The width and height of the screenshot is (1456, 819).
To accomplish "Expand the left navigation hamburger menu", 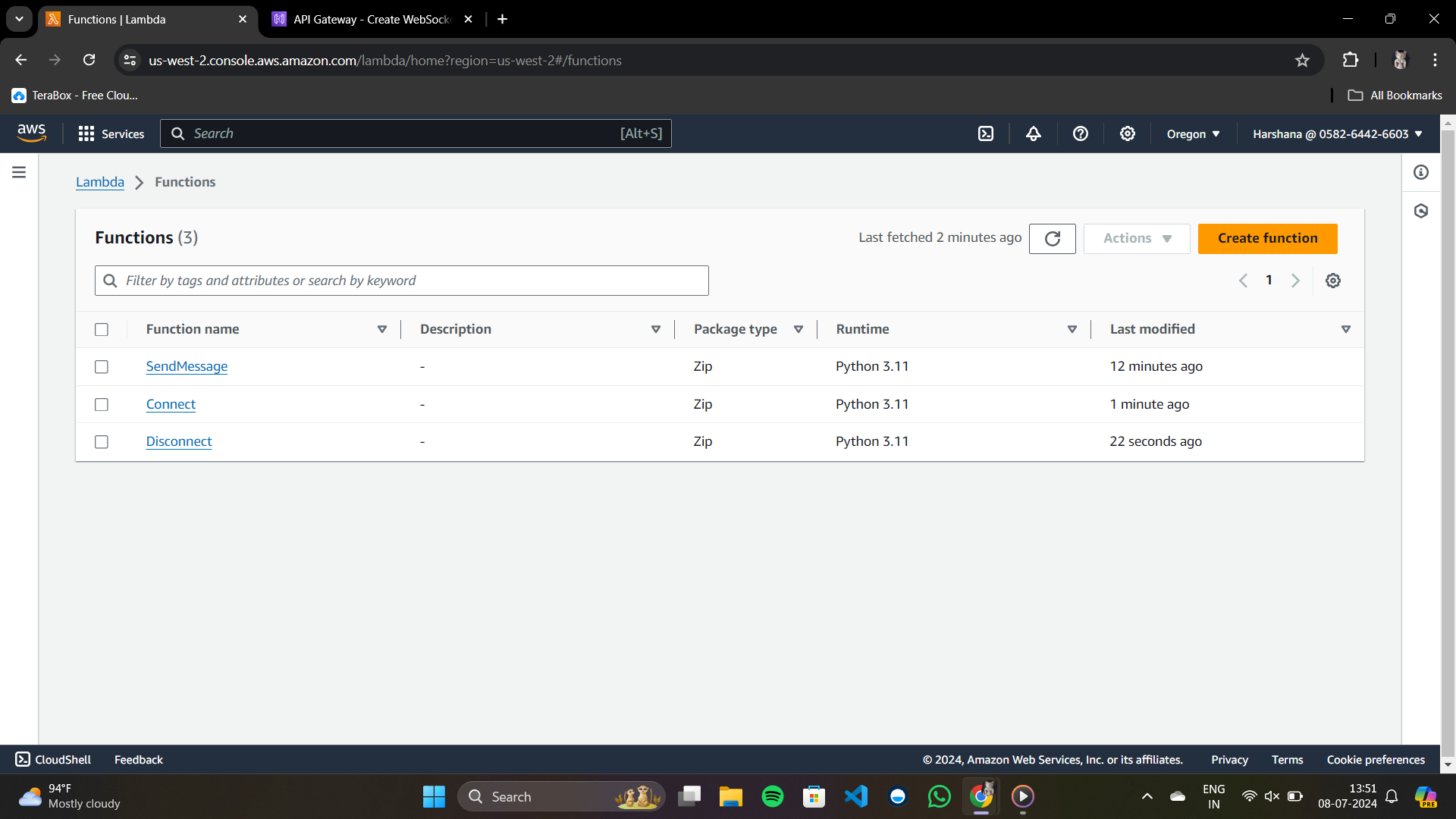I will pos(19,172).
